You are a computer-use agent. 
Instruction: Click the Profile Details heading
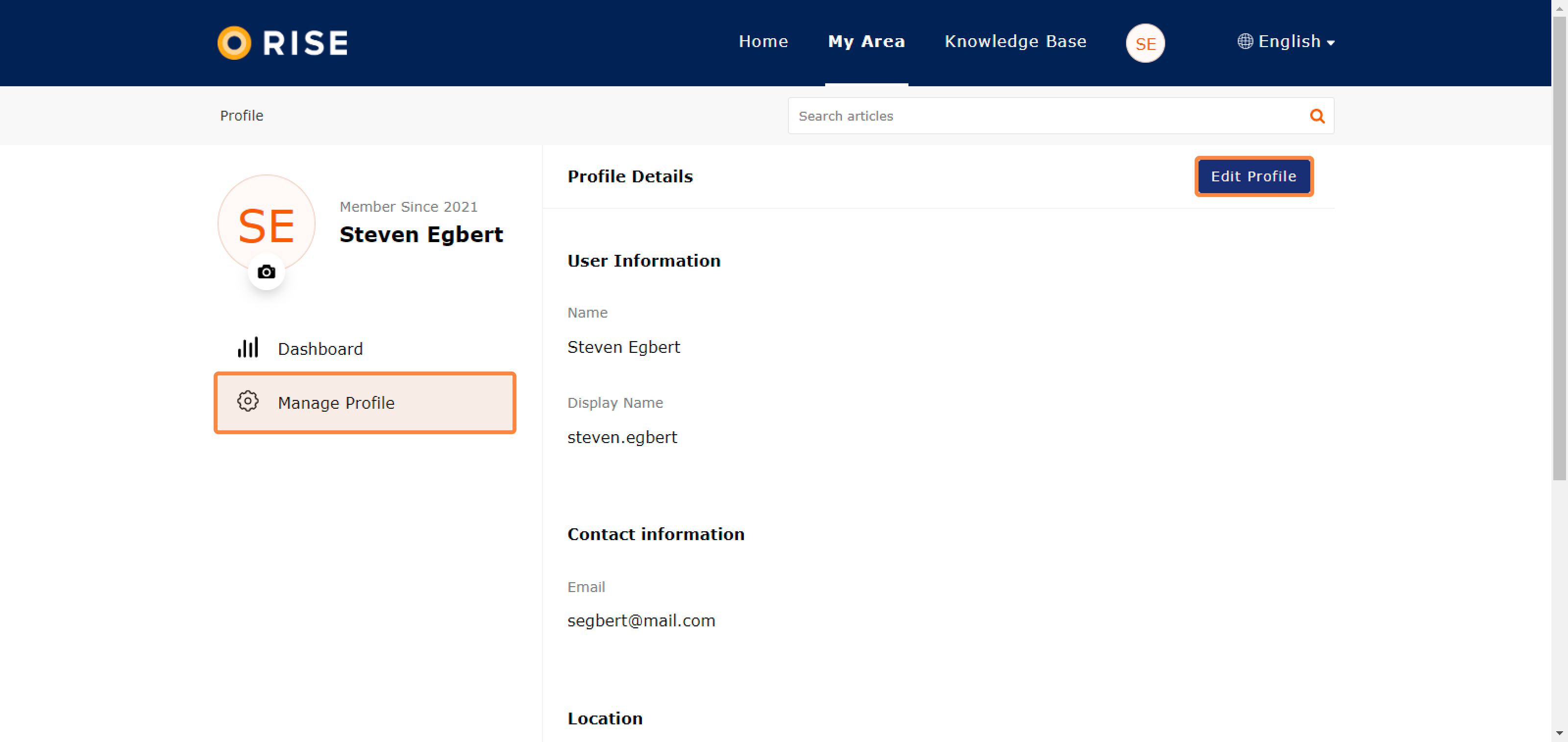[x=630, y=176]
